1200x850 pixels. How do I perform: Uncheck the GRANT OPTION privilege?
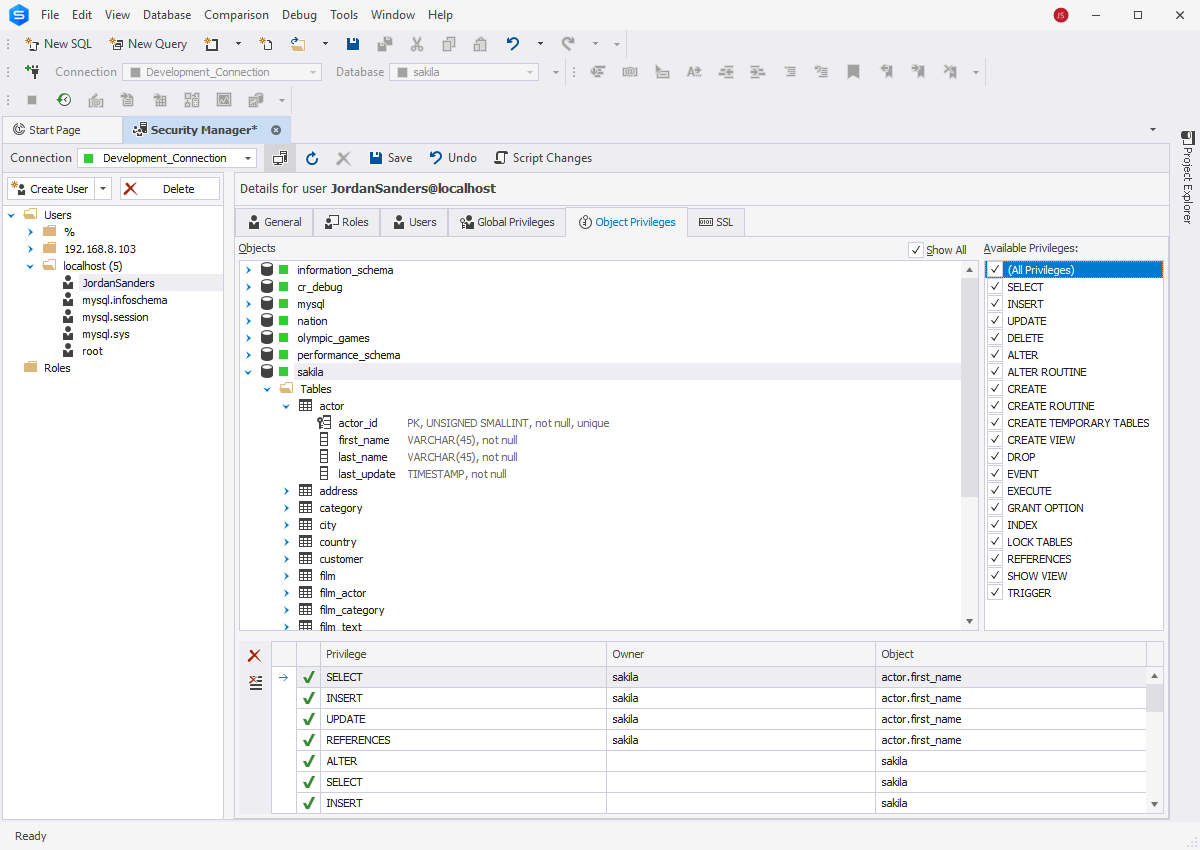[x=995, y=508]
